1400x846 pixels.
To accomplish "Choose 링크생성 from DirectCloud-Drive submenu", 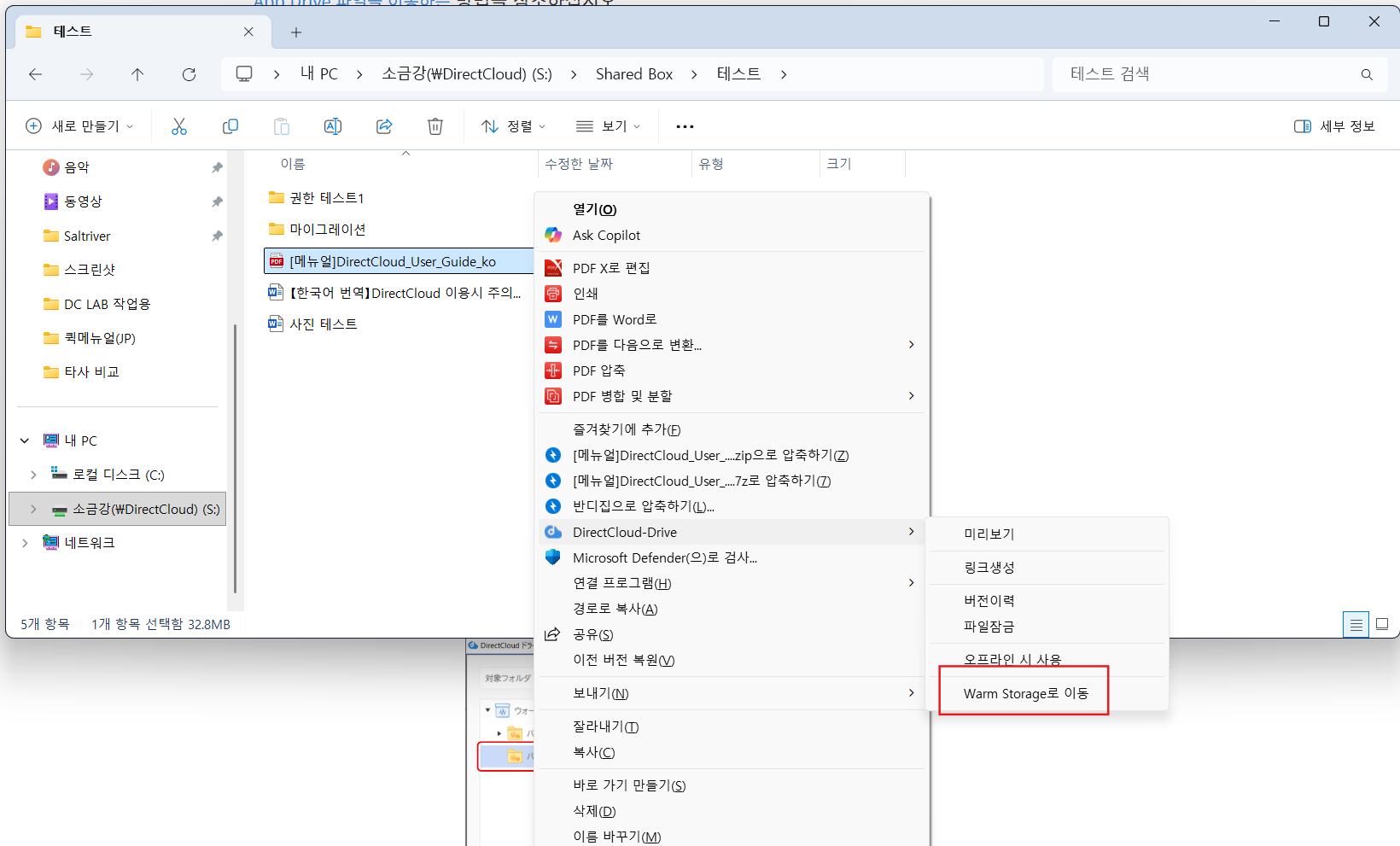I will point(989,567).
